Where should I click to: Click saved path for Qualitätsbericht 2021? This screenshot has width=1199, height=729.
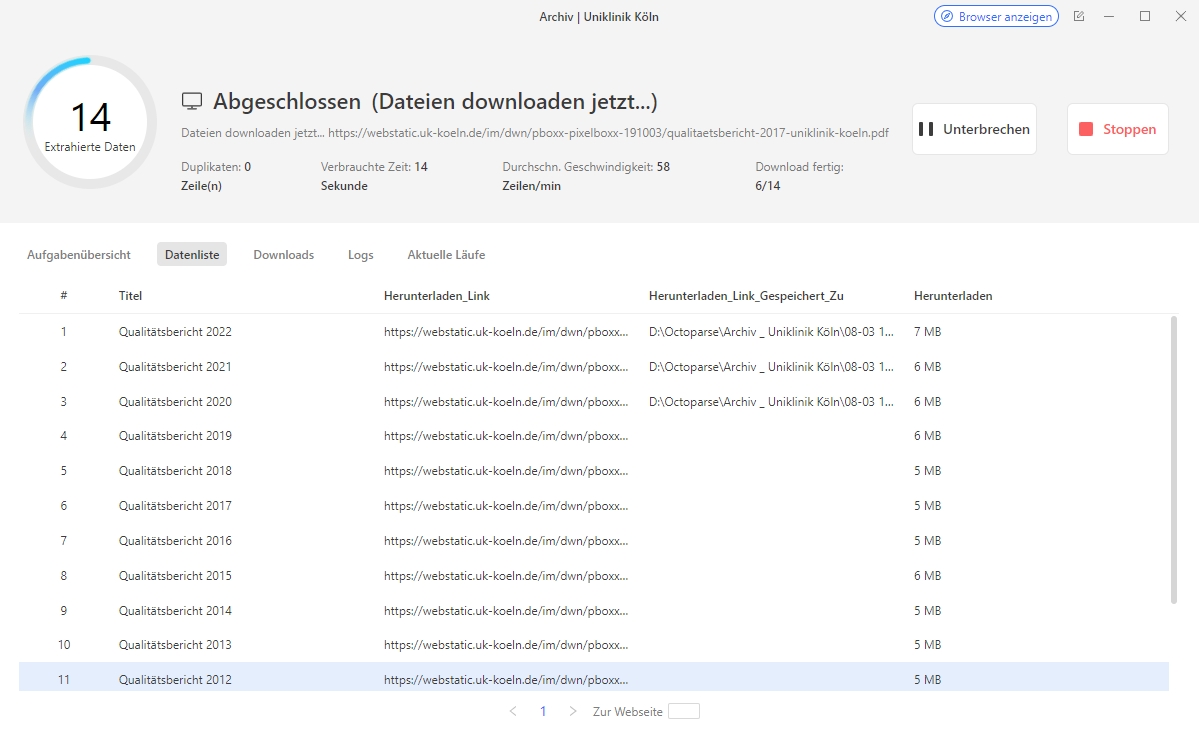pos(771,367)
